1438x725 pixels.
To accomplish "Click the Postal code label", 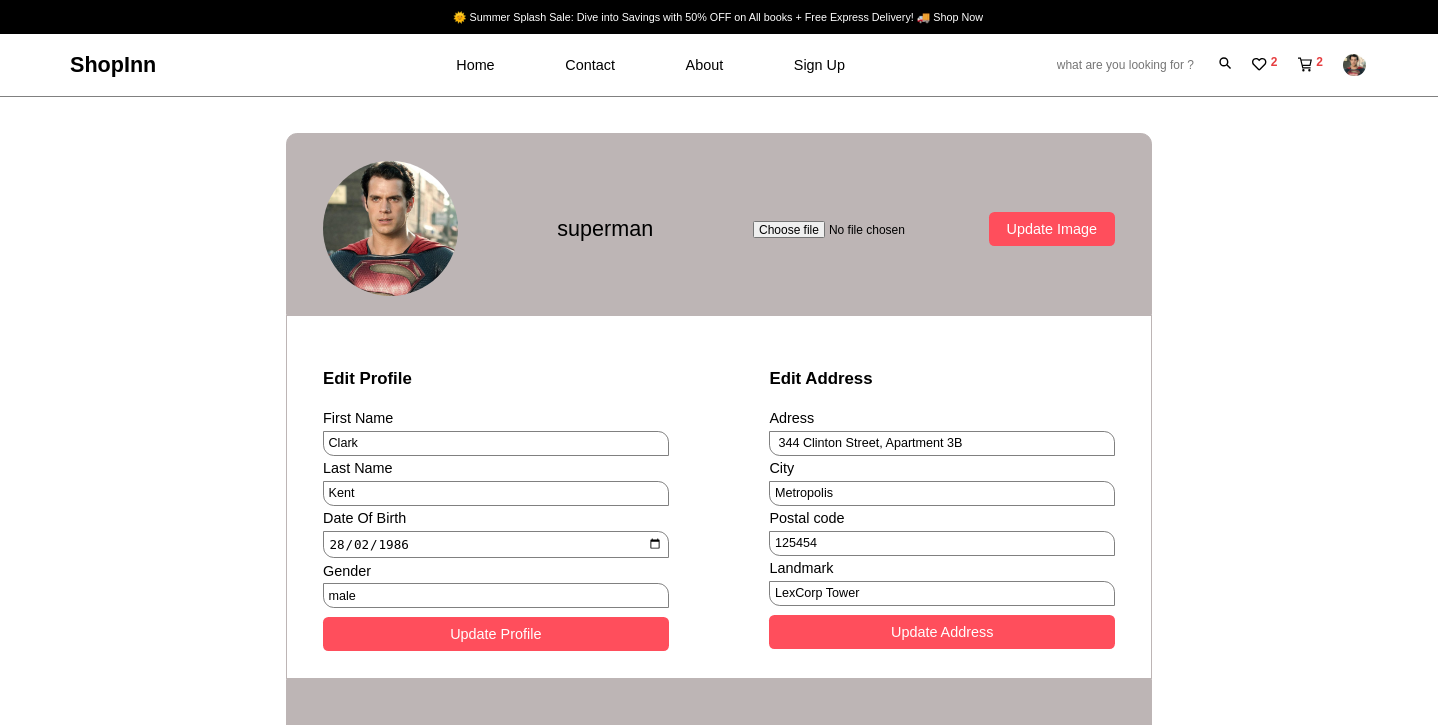I will pyautogui.click(x=807, y=518).
